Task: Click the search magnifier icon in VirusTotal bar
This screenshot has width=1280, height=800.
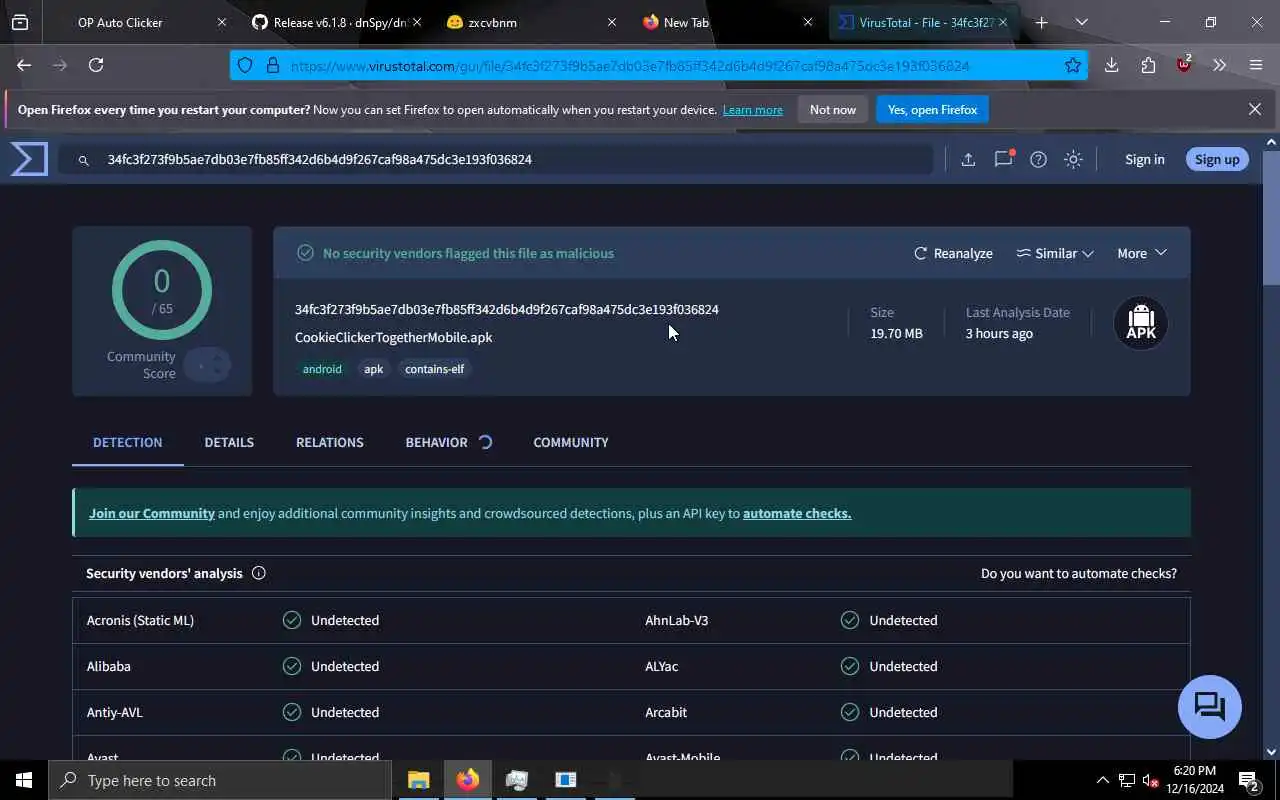Action: pos(84,160)
